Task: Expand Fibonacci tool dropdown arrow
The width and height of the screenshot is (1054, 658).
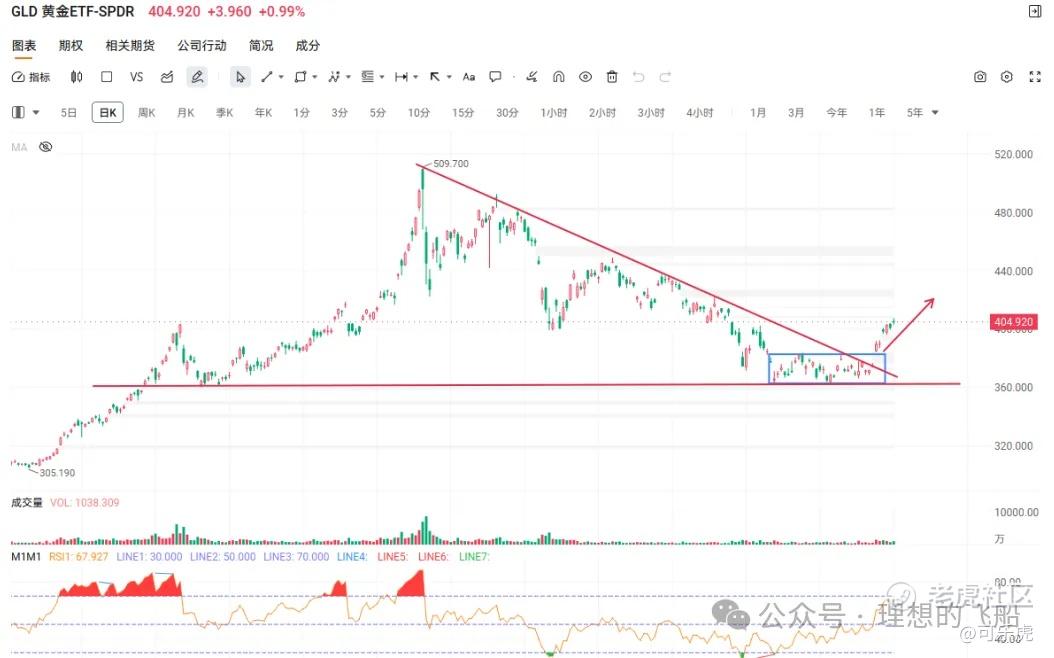Action: click(382, 77)
